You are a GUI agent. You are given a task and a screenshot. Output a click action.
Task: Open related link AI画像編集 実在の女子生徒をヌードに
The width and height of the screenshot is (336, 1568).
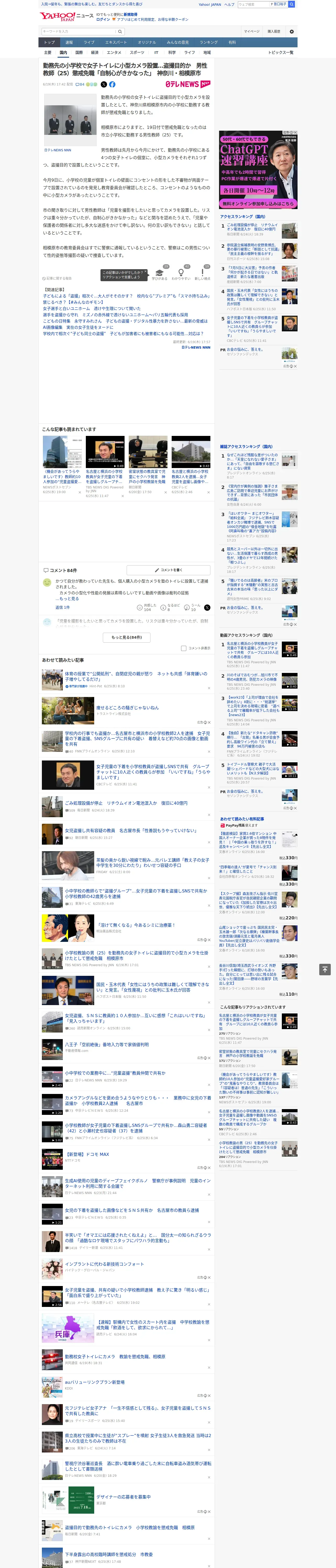(x=78, y=327)
